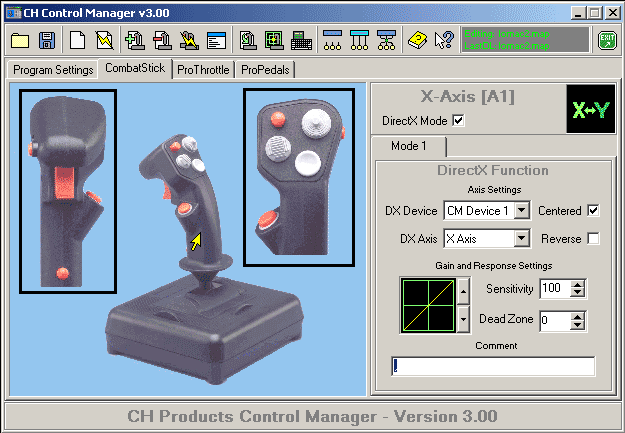Click the Axis Settings label
The image size is (625, 433).
pyautogui.click(x=494, y=189)
